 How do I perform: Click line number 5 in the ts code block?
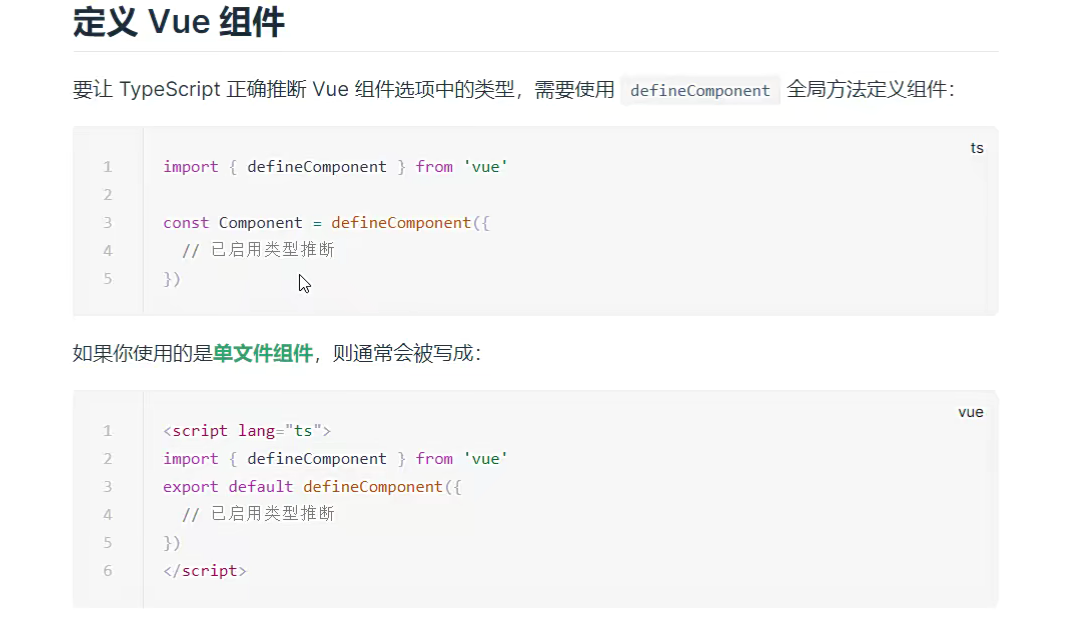[x=107, y=279]
